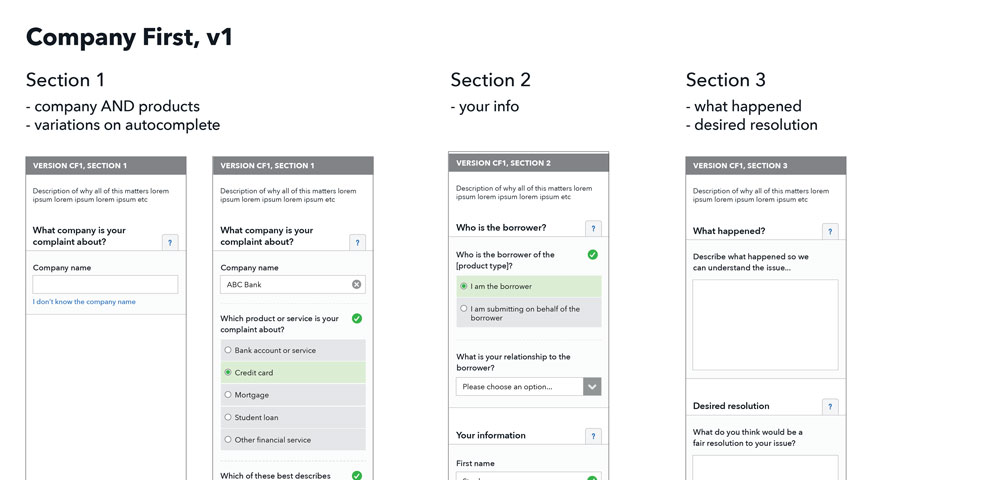The height and width of the screenshot is (480, 1000).
Task: Click help icon next to 'Who is the borrower?'
Action: point(593,229)
